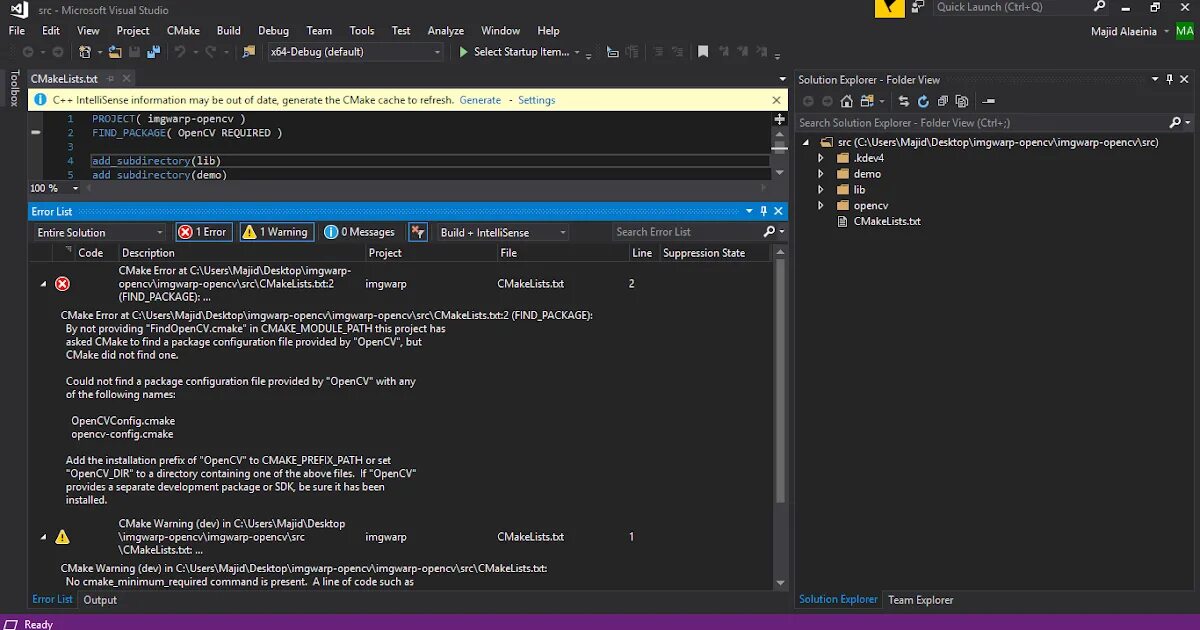Open the Debug menu
Viewport: 1200px width, 630px height.
[273, 31]
